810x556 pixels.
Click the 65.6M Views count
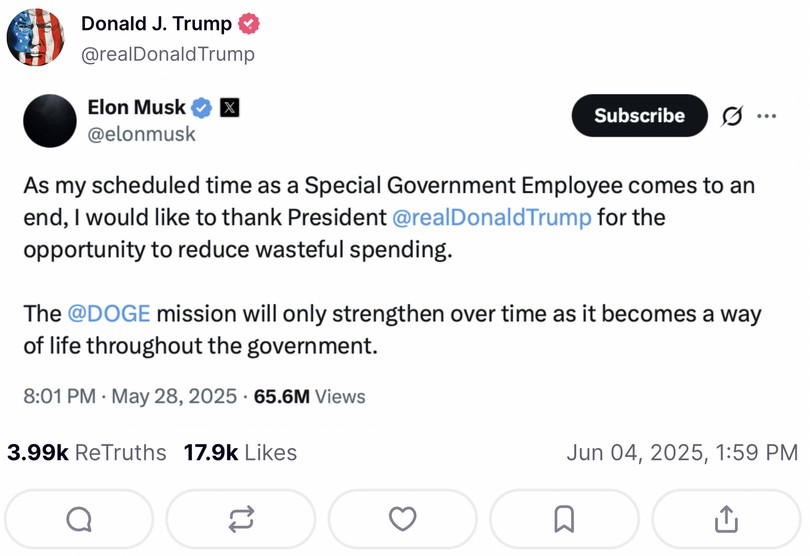(x=310, y=396)
